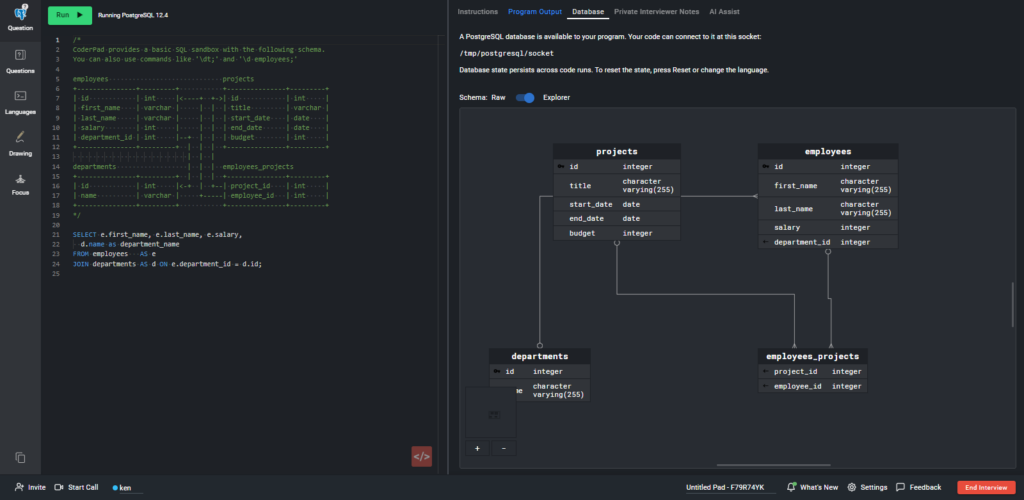This screenshot has width=1024, height=500.
Task: Click Invite in the bottom bar
Action: coord(30,487)
